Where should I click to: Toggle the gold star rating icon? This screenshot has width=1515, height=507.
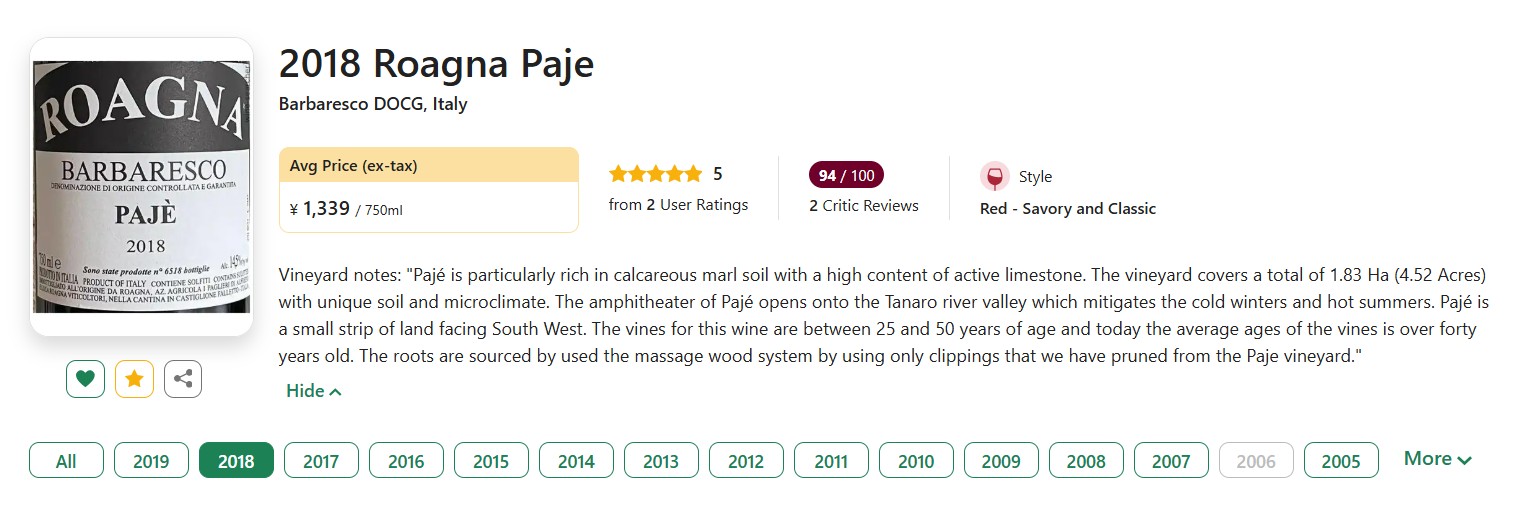[134, 379]
